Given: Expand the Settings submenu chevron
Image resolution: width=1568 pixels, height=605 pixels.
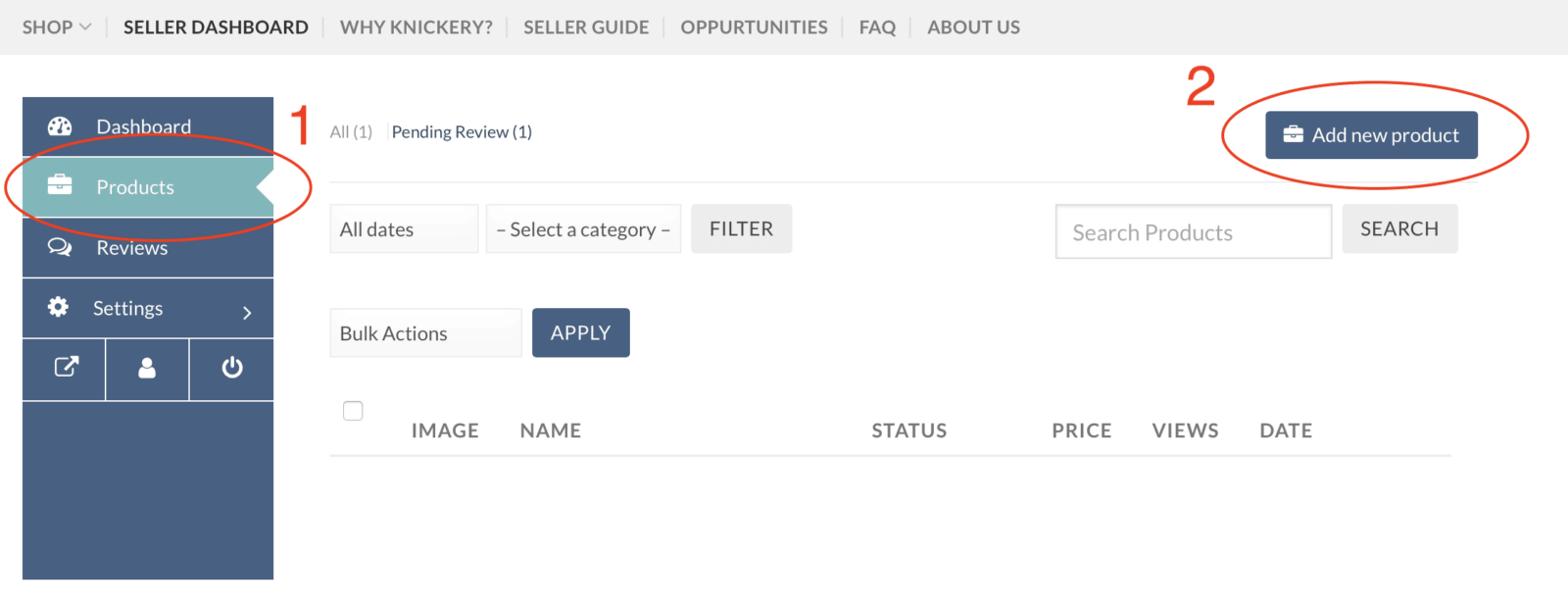Looking at the screenshot, I should 247,313.
